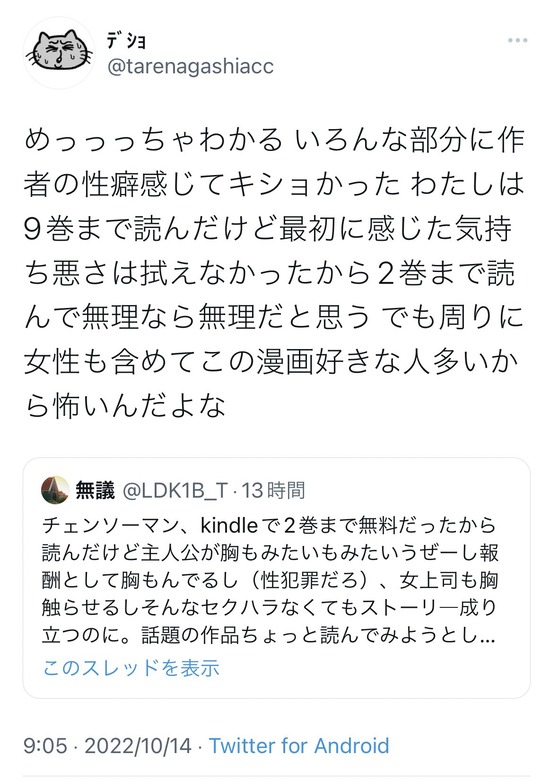Open the quoted author name 無議
550x781 pixels.
(x=95, y=490)
